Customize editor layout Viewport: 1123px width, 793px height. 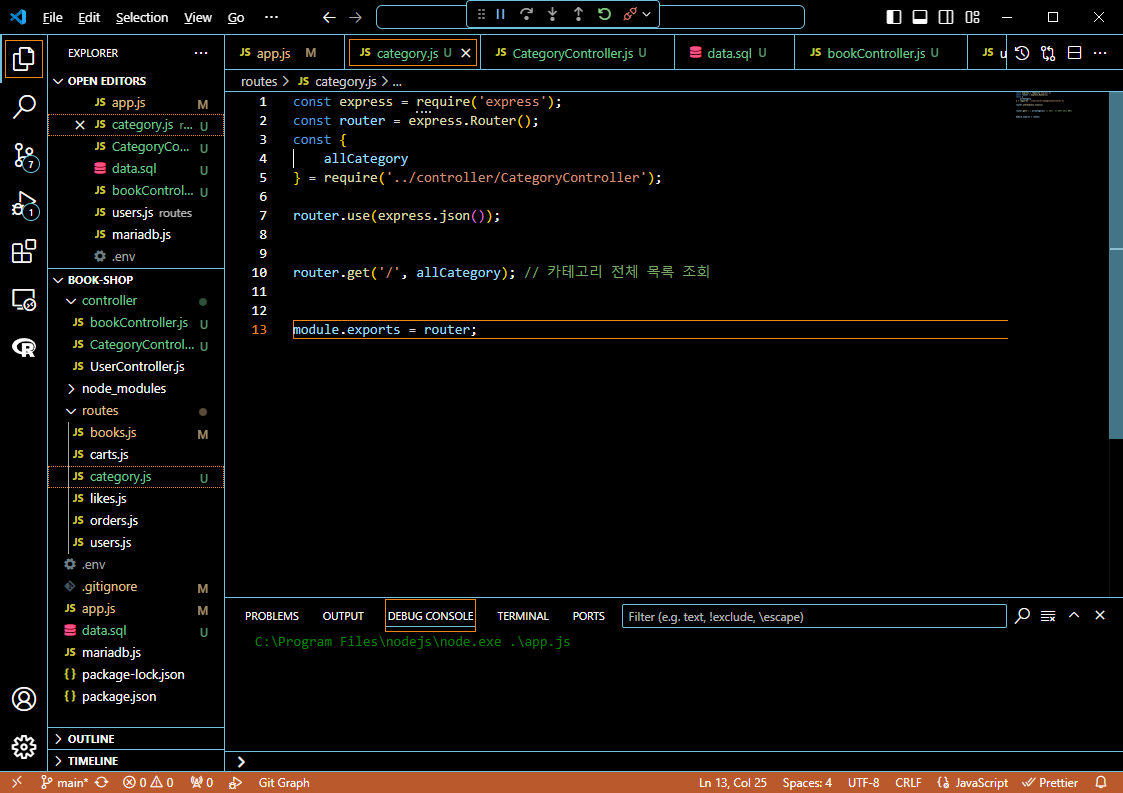point(972,17)
